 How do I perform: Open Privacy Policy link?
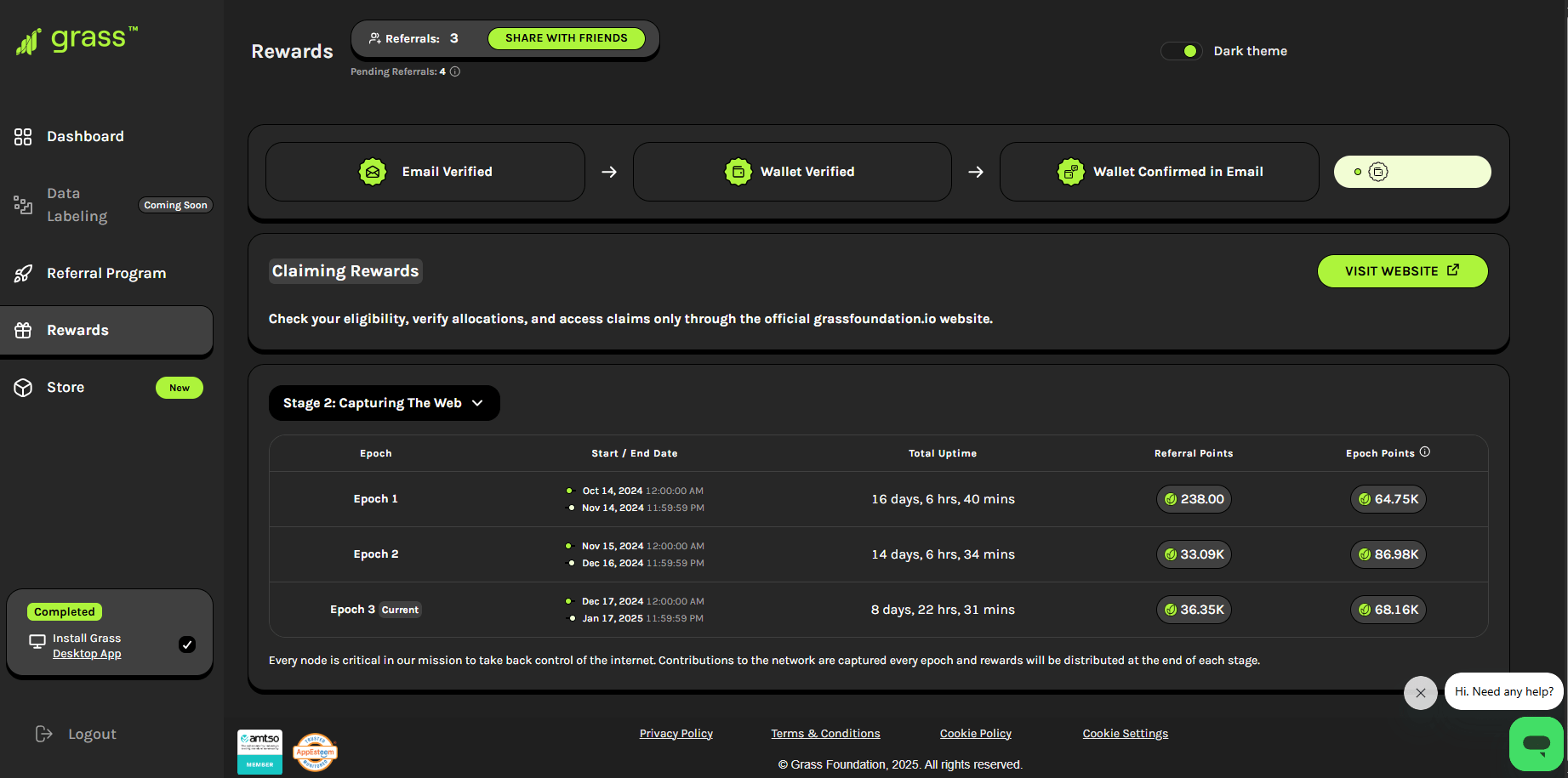[676, 734]
